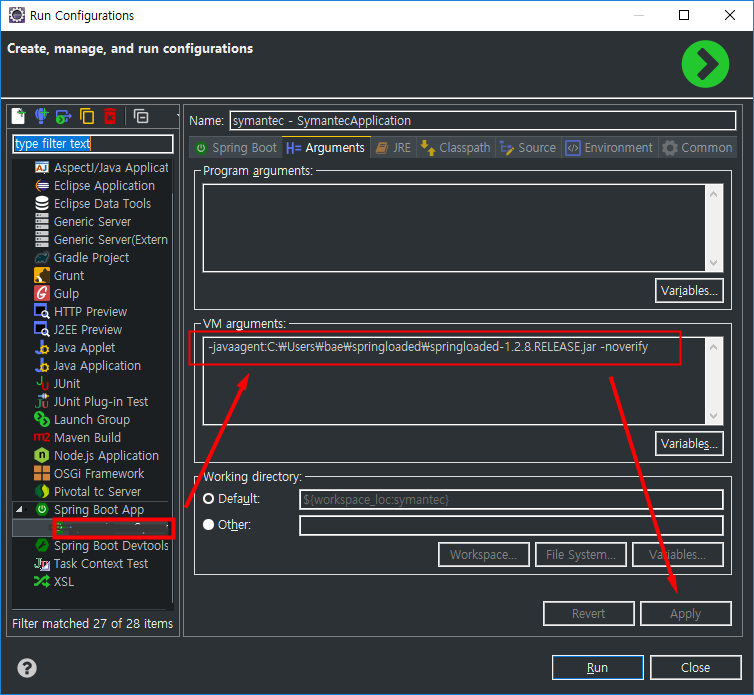Select Launch Group entry
Image resolution: width=754 pixels, height=695 pixels.
click(82, 419)
